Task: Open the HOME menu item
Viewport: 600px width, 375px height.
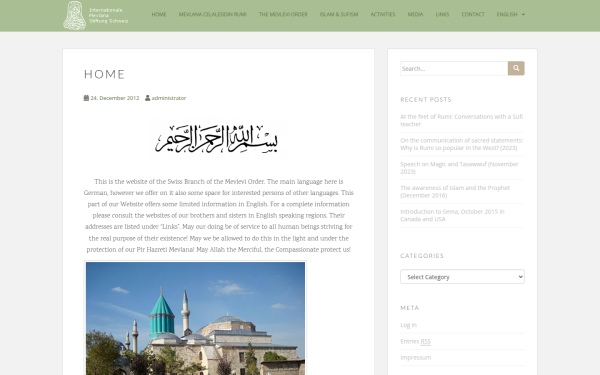Action: [159, 15]
